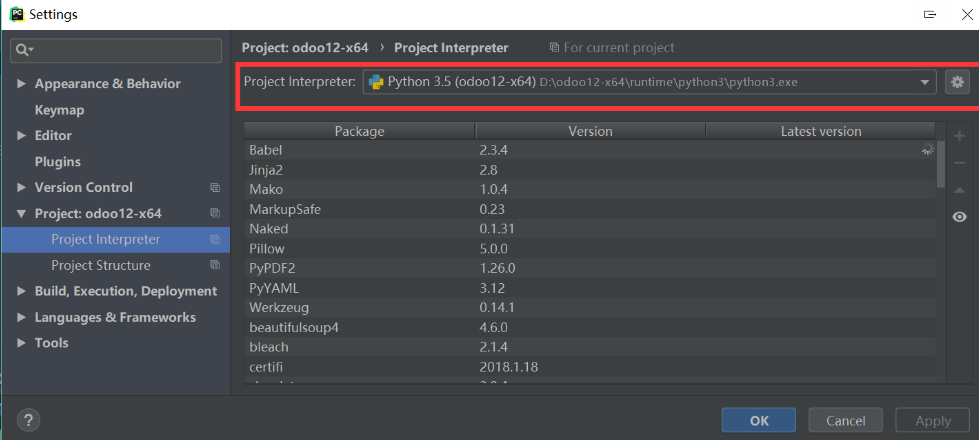
Task: Click Project: odoo12-x64 breadcrumb
Action: (x=305, y=47)
